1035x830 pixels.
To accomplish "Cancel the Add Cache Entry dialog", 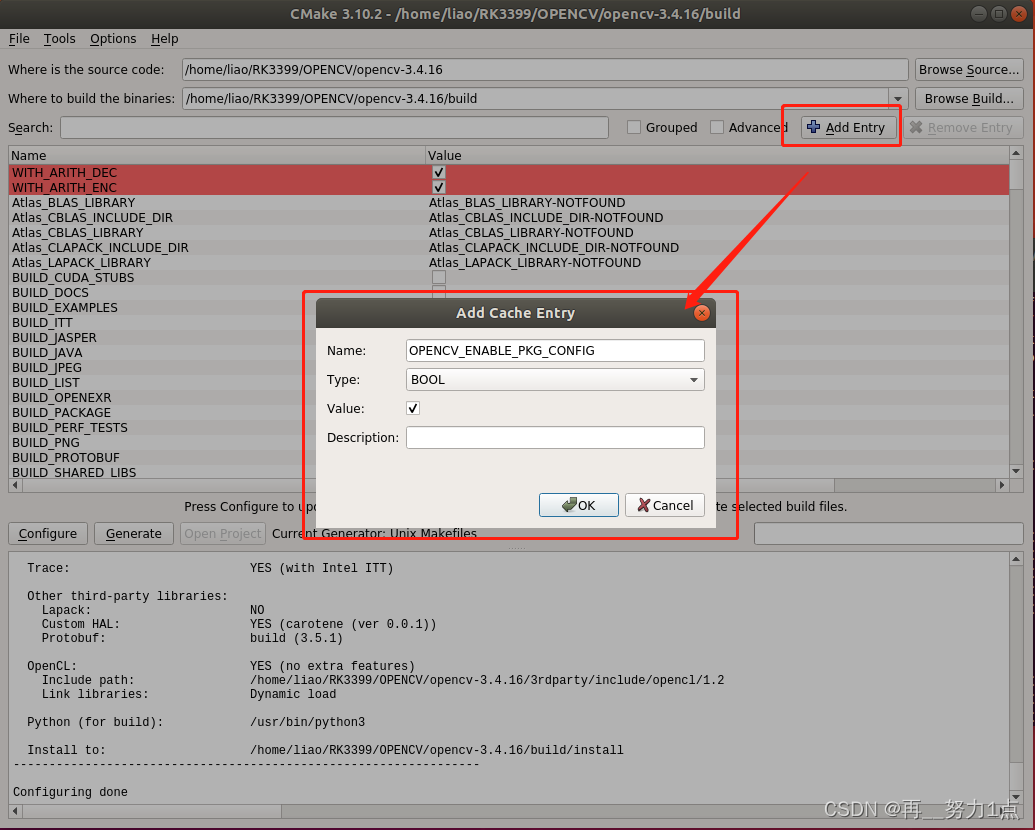I will pyautogui.click(x=664, y=505).
